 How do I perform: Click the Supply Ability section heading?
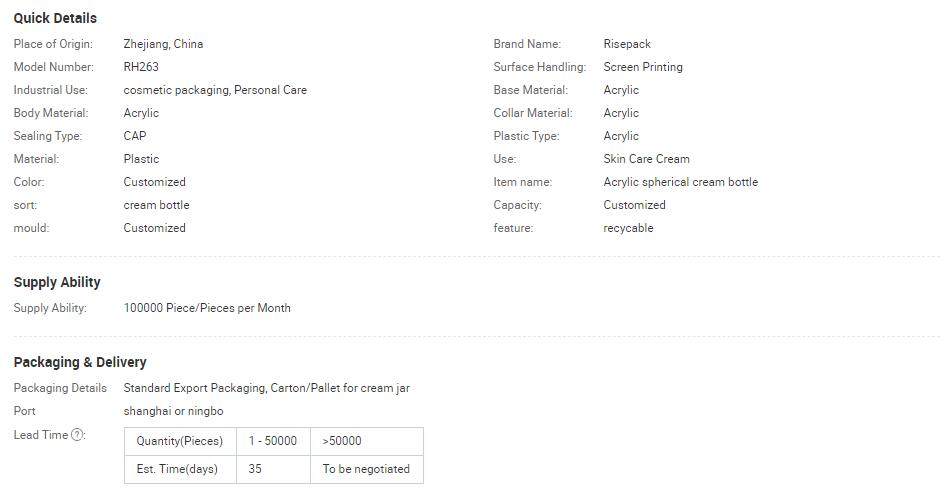tap(57, 282)
